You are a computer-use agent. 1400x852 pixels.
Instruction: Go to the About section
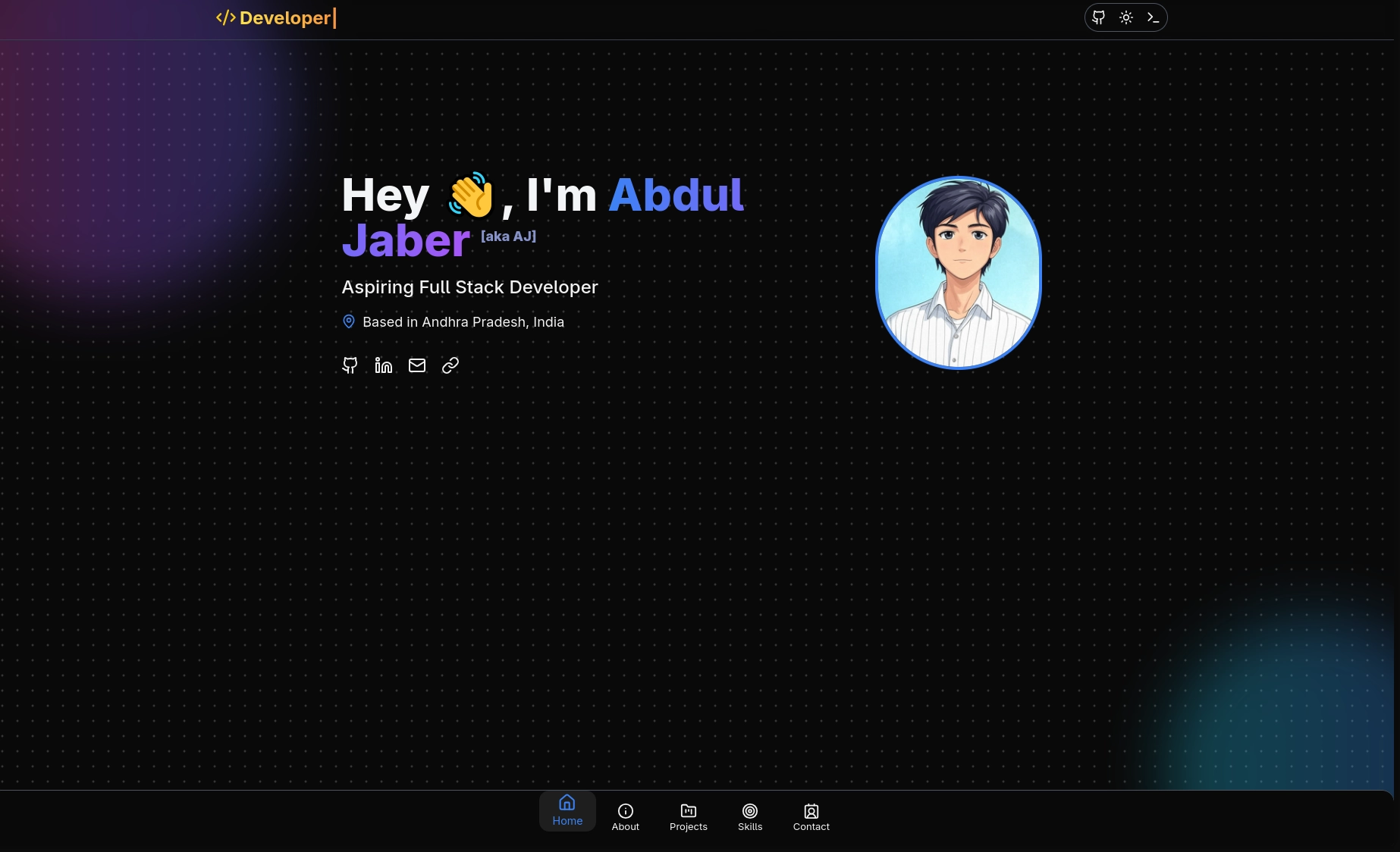tap(626, 817)
